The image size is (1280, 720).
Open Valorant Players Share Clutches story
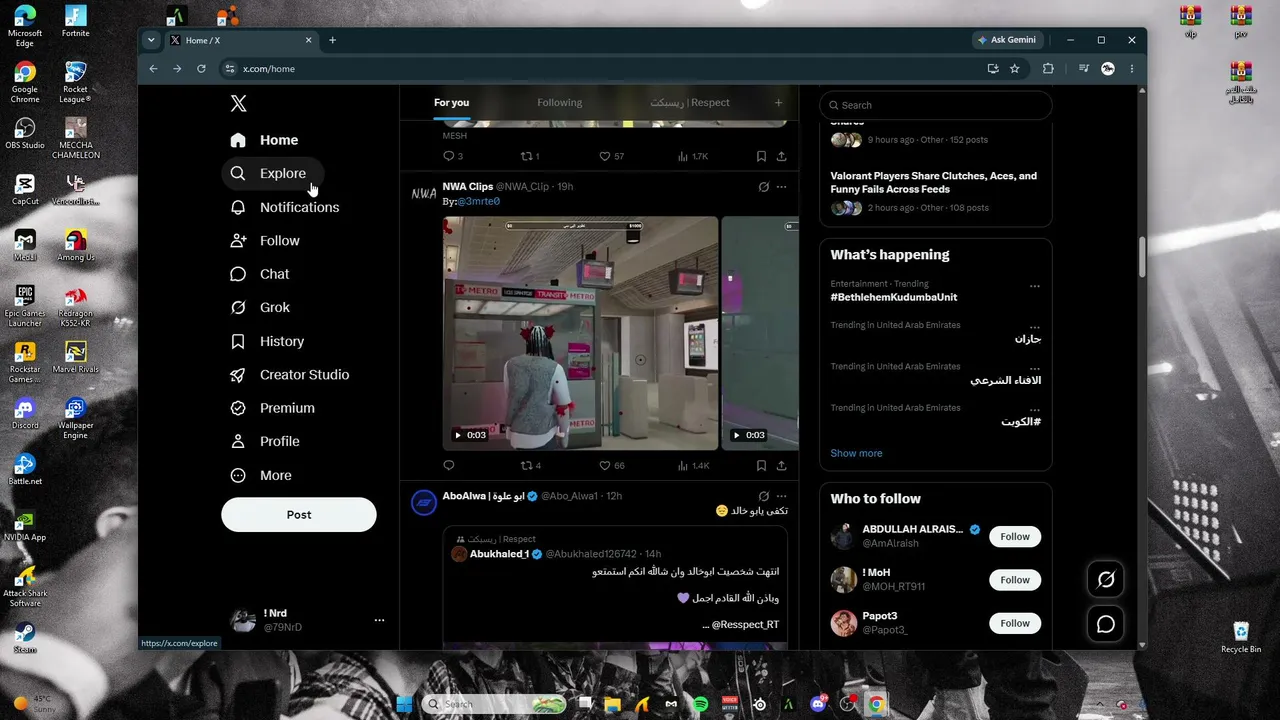(933, 182)
